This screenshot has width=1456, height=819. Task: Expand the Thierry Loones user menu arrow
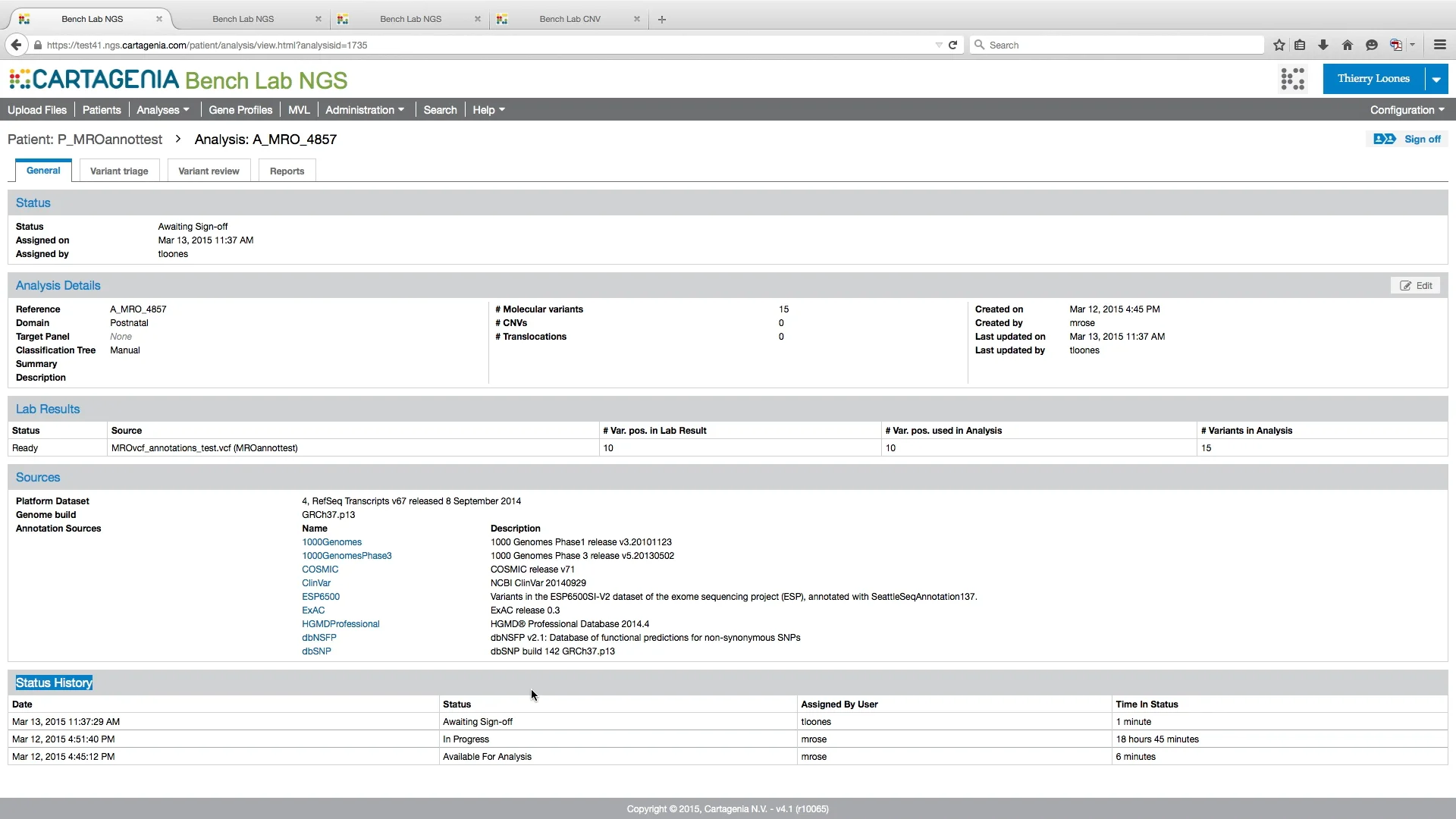(1436, 79)
